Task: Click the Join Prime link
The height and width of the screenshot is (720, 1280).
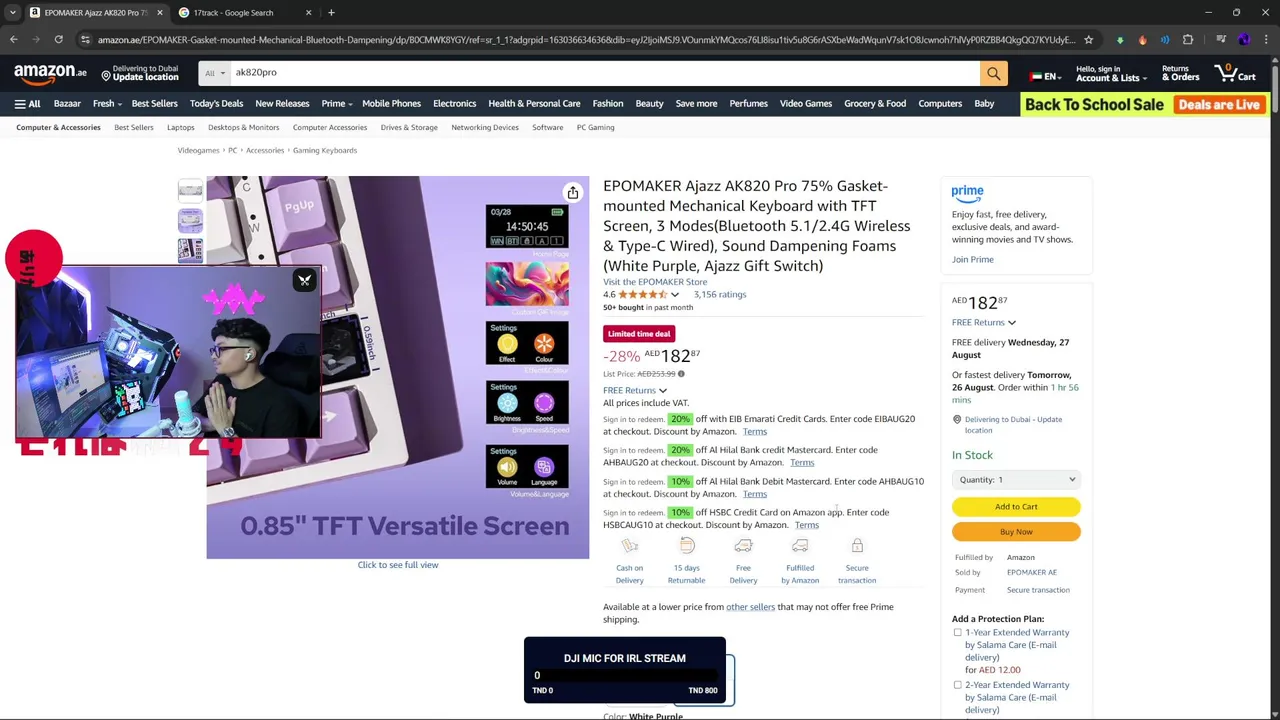Action: pos(972,260)
